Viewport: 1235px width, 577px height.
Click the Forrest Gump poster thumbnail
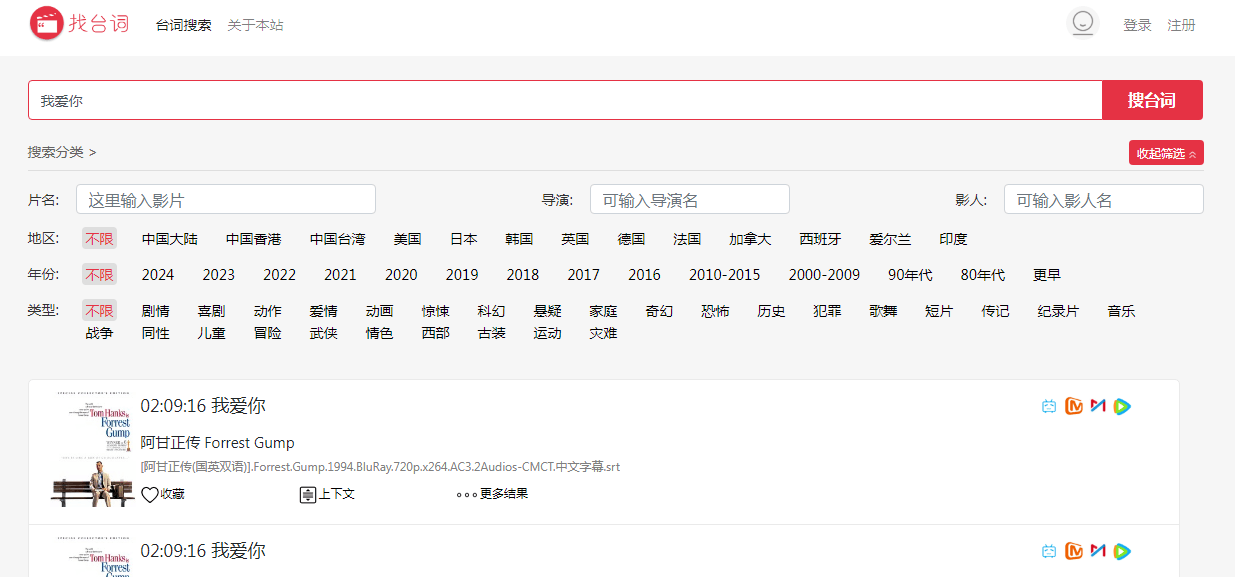click(93, 448)
